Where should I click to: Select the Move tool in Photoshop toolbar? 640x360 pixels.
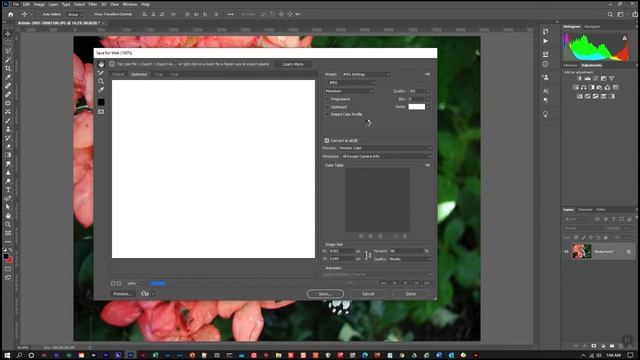(8, 34)
